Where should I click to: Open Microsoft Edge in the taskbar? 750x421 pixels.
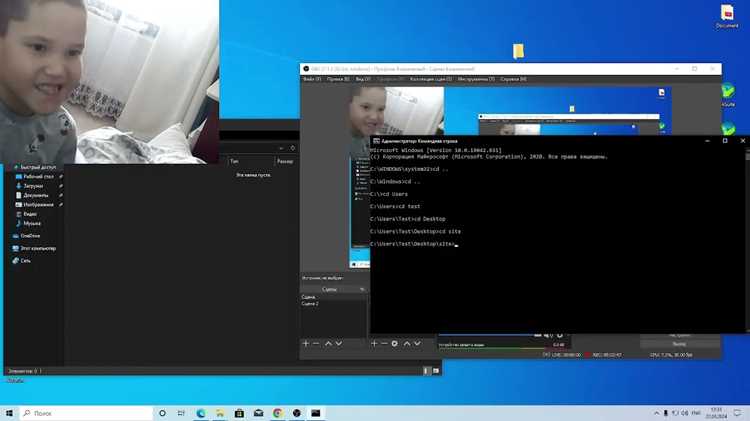click(201, 413)
